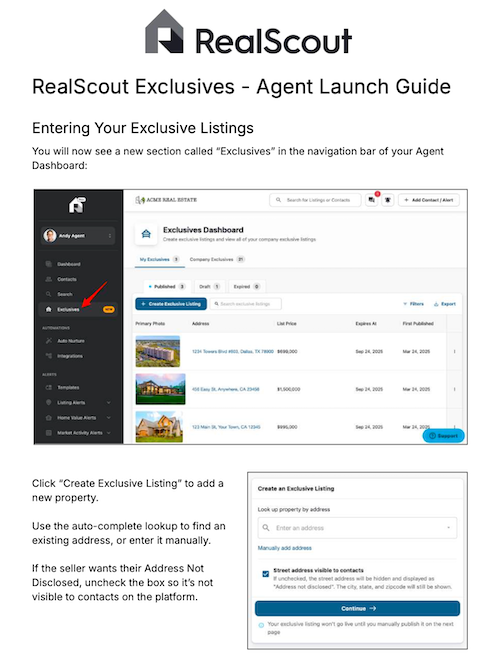This screenshot has width=500, height=667.
Task: Switch to the Company Exclusives tab
Action: tap(217, 259)
